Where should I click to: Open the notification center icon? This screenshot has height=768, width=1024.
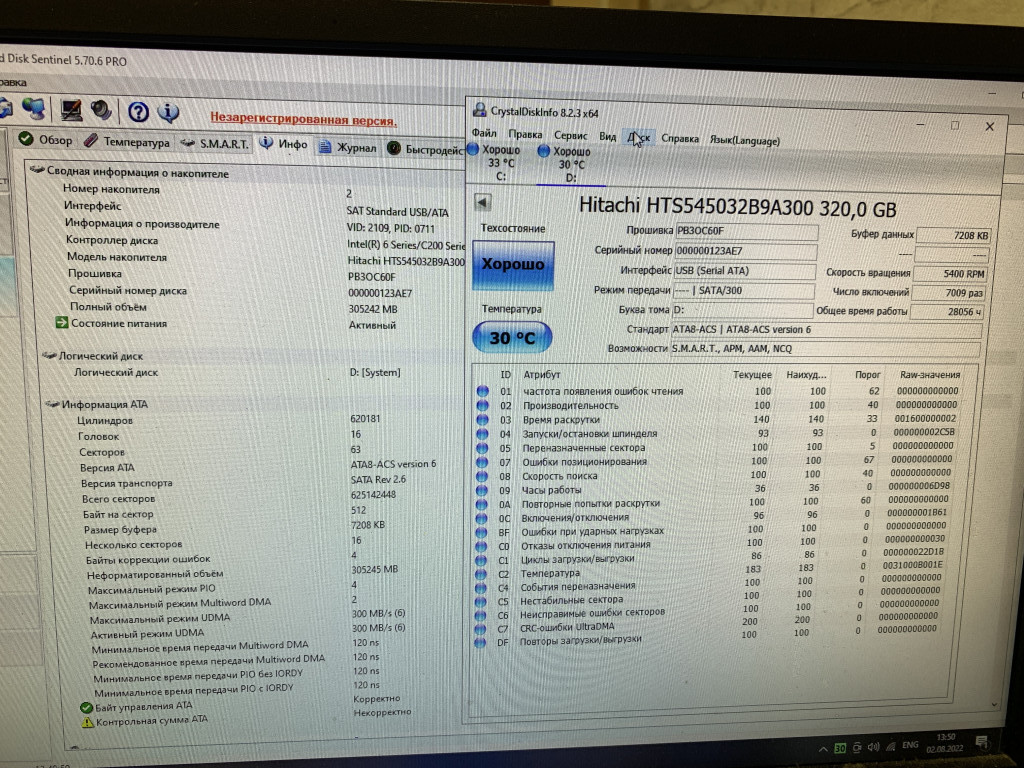tap(983, 742)
